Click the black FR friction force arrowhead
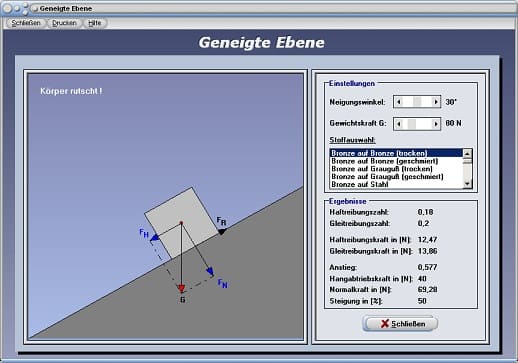 coord(222,231)
